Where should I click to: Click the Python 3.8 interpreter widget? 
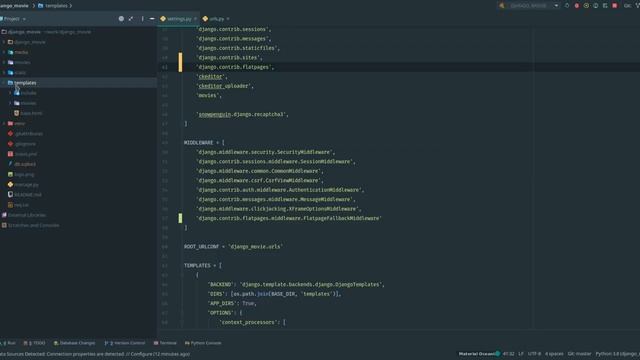point(617,354)
